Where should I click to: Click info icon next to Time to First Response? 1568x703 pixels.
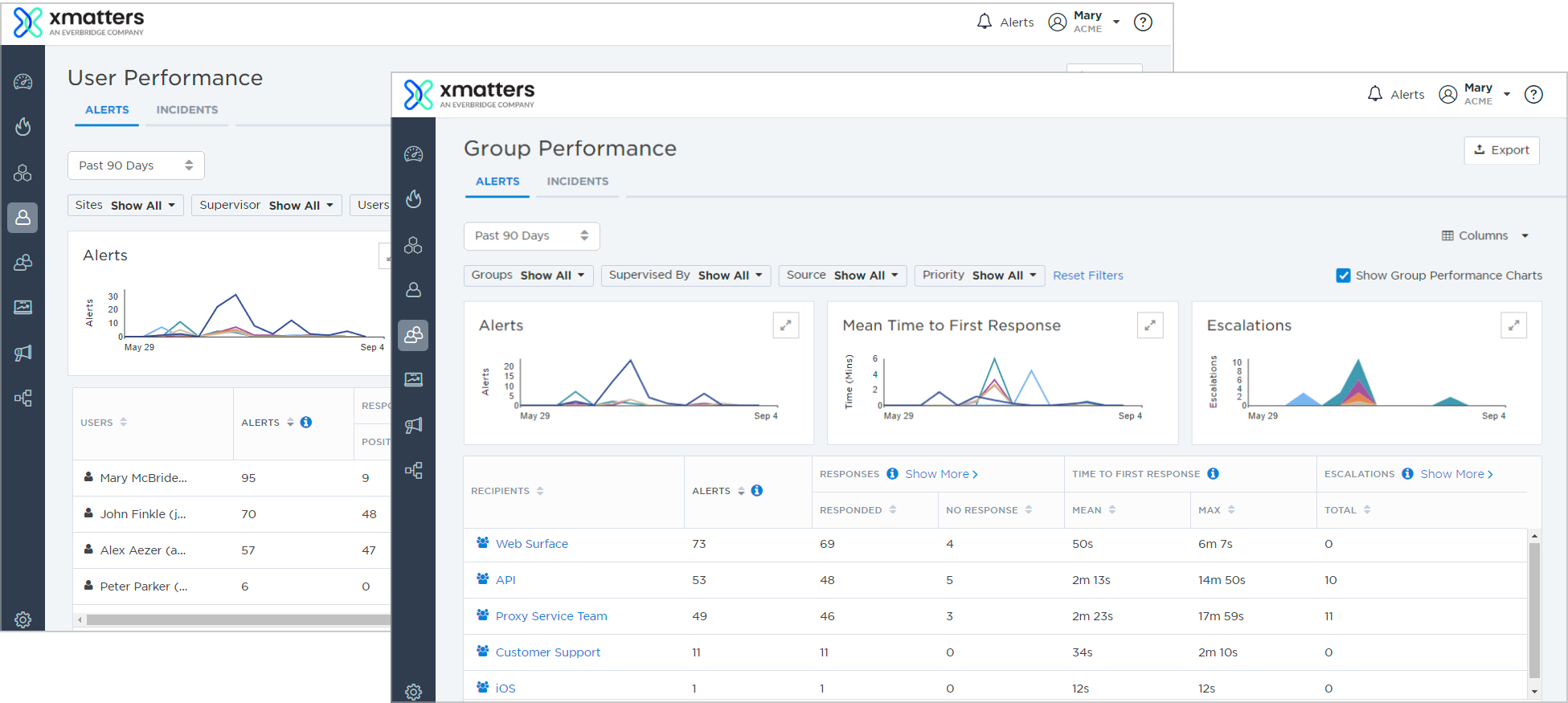[1213, 474]
